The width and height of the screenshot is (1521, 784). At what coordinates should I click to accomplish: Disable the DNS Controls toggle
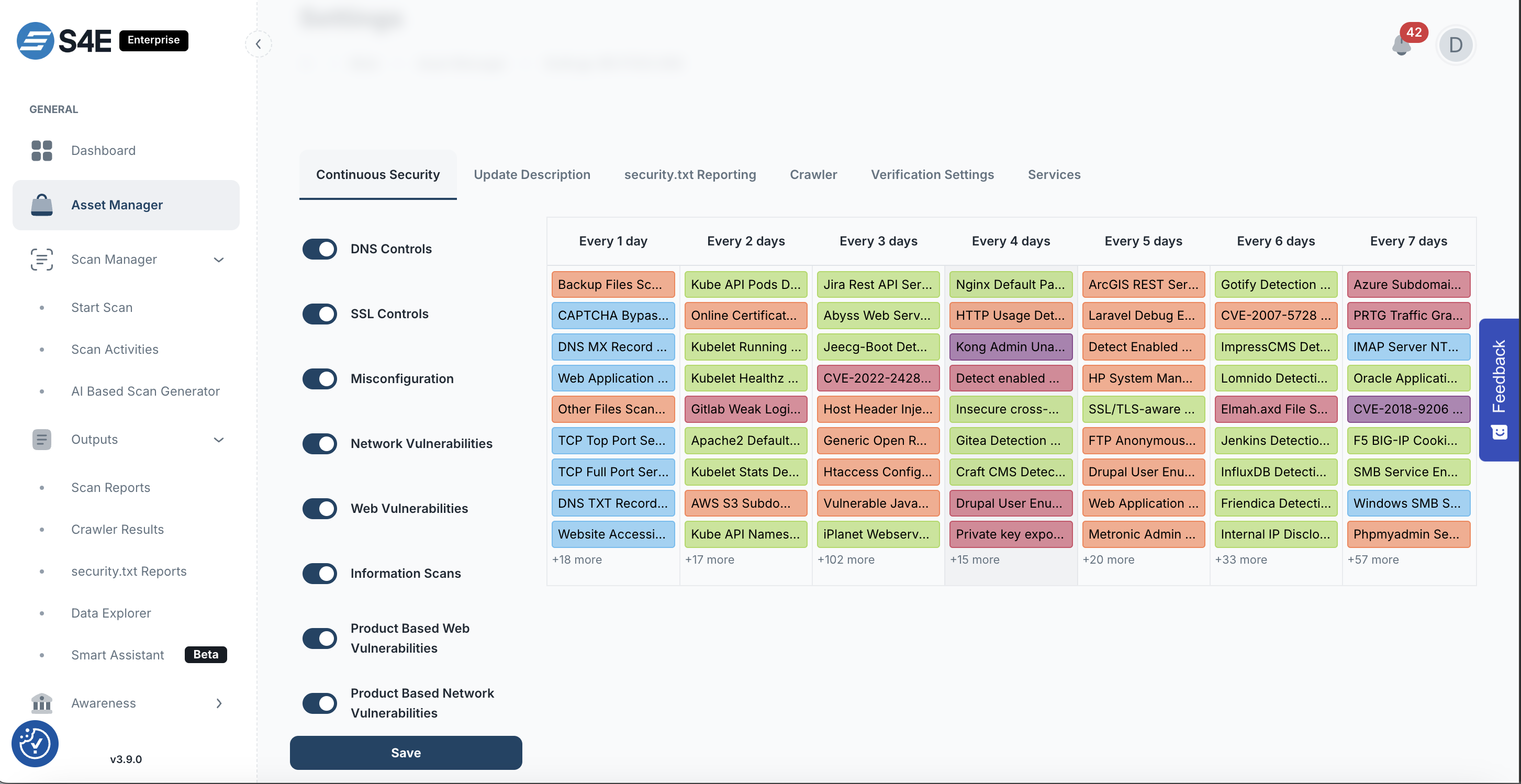pyautogui.click(x=319, y=249)
